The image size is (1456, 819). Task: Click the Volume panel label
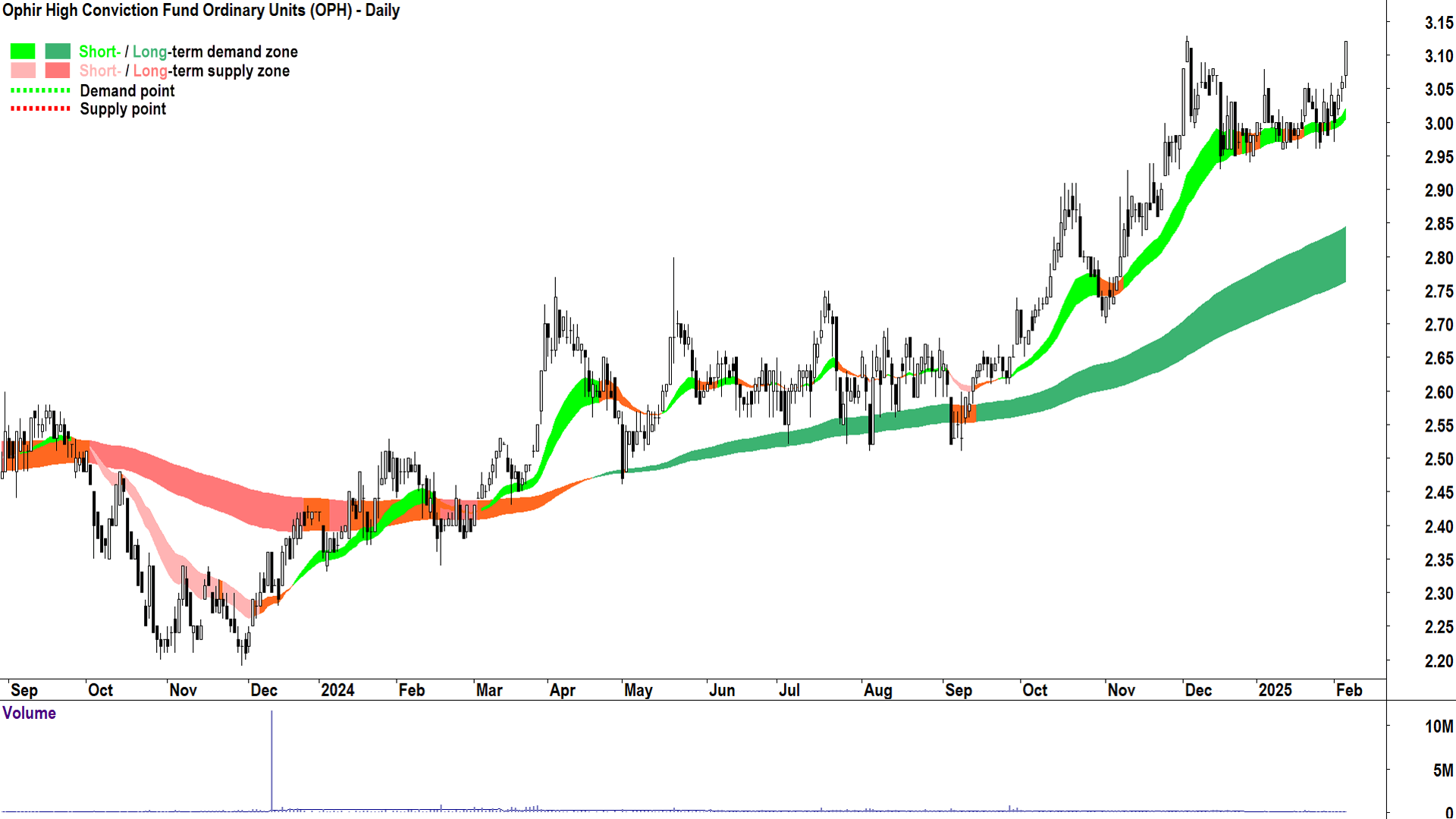pyautogui.click(x=29, y=713)
